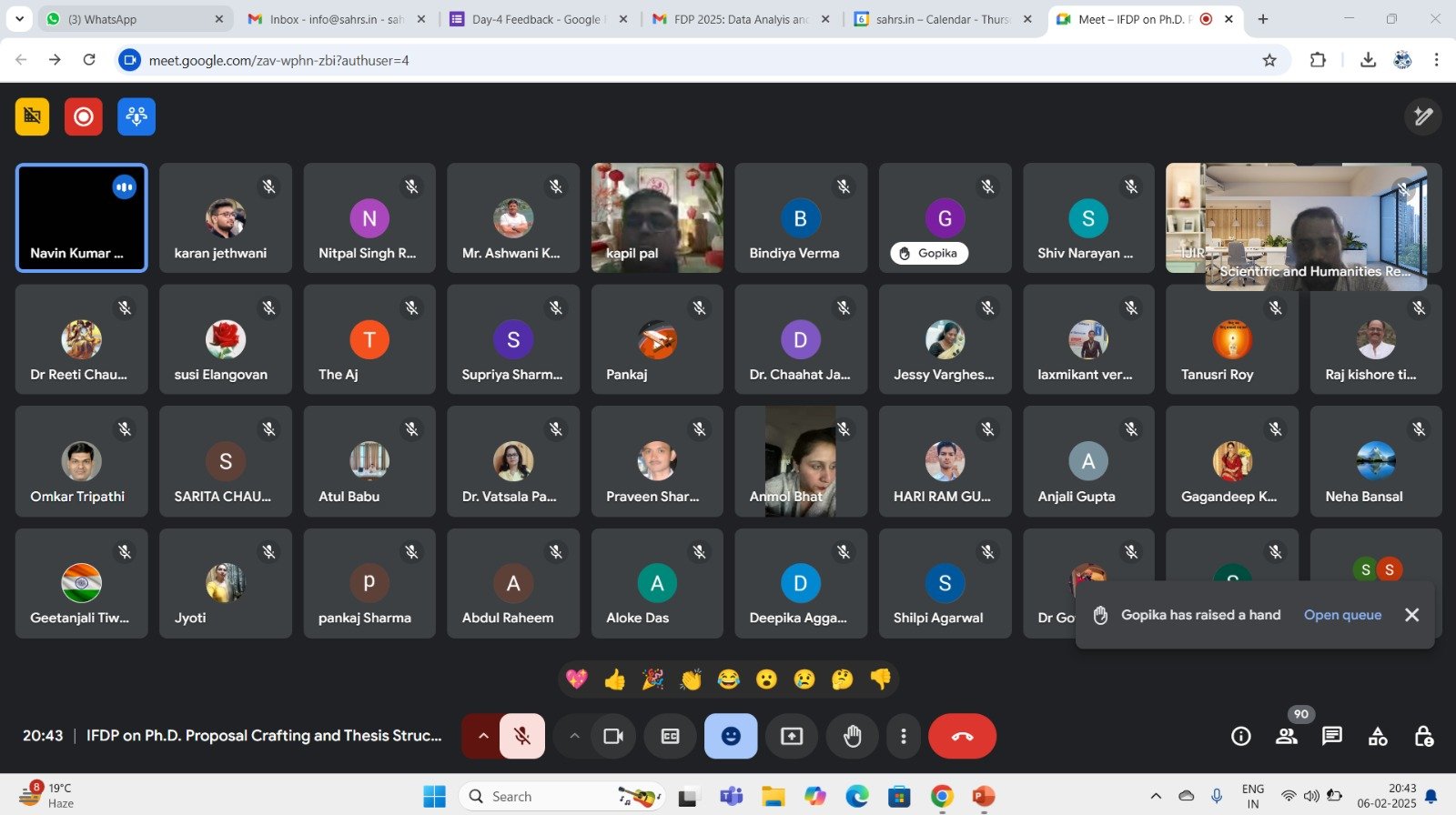The height and width of the screenshot is (815, 1456).
Task: Toggle closed captions button
Action: point(670,736)
